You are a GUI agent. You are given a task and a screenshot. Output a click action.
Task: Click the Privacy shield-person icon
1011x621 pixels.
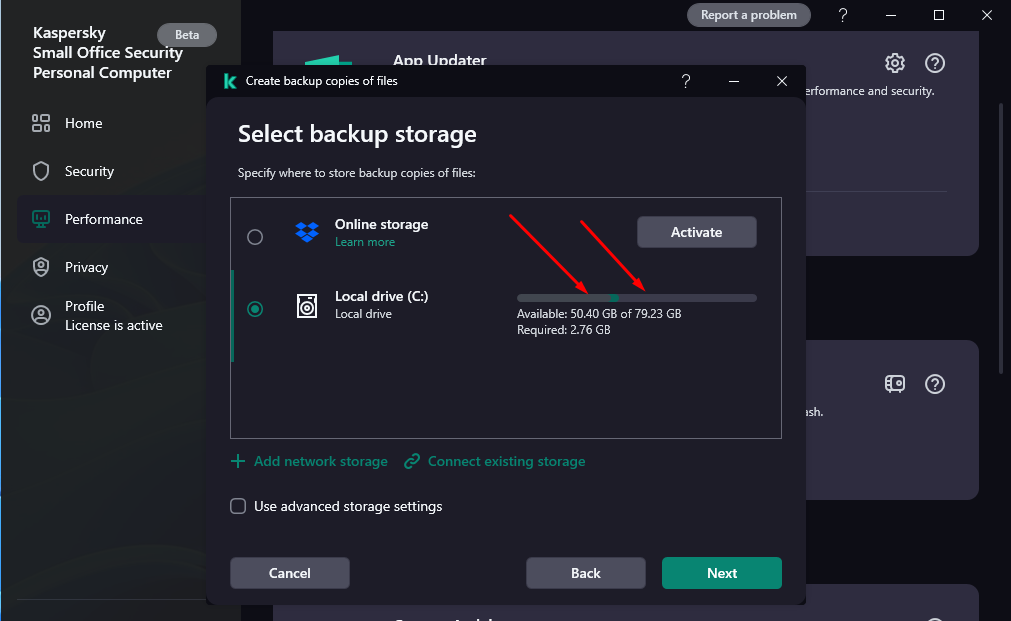pos(41,267)
